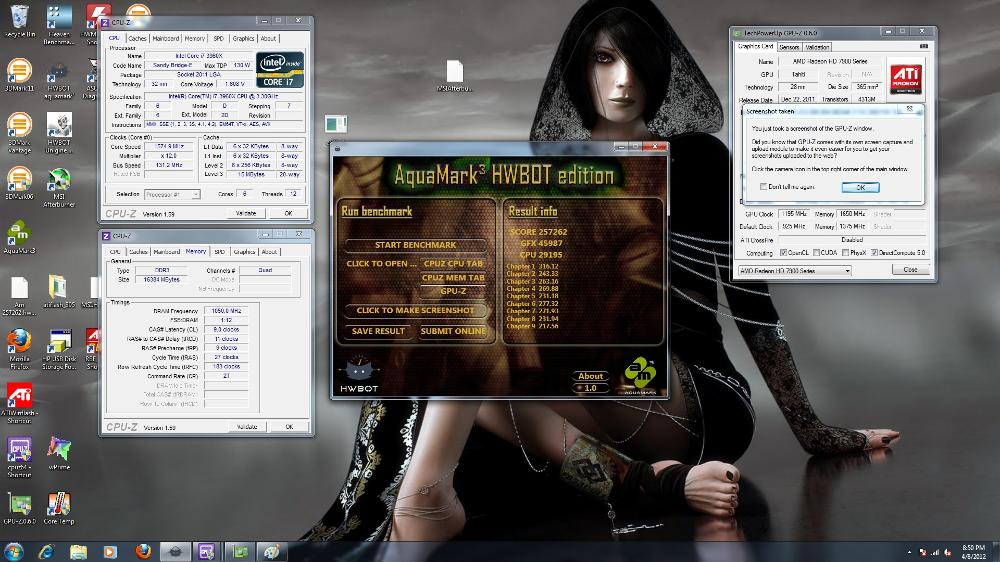Click CLICK TO MAKE SCREENSHOT button
The image size is (1000, 562).
(415, 311)
